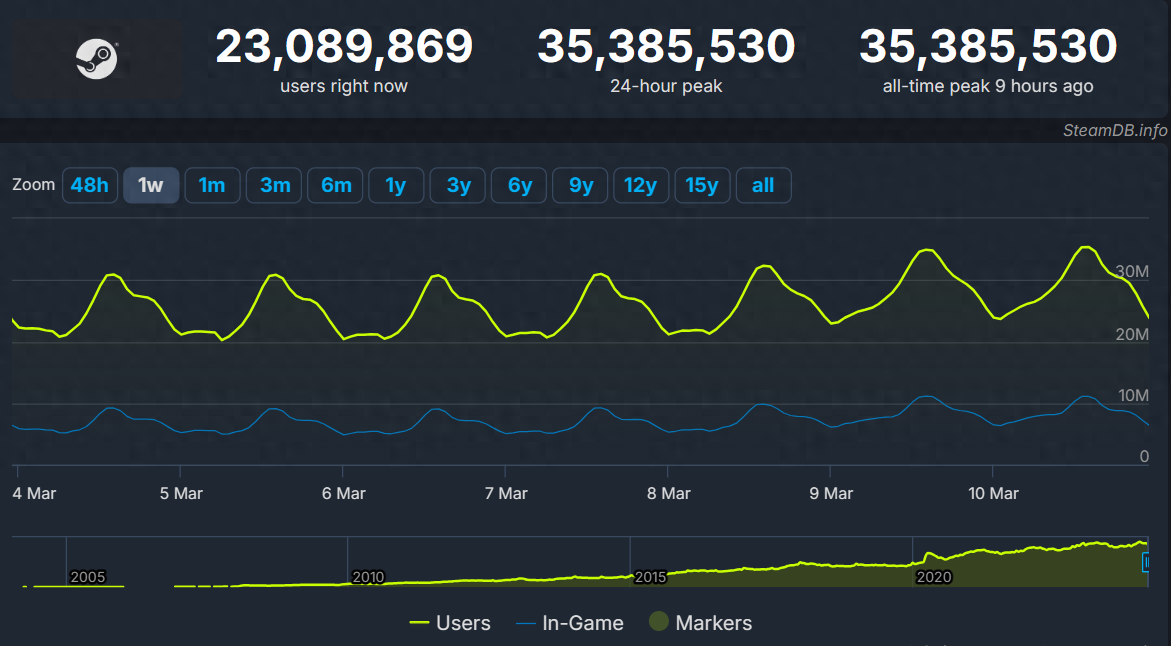
Task: Switch zoom to 1m
Action: point(212,185)
